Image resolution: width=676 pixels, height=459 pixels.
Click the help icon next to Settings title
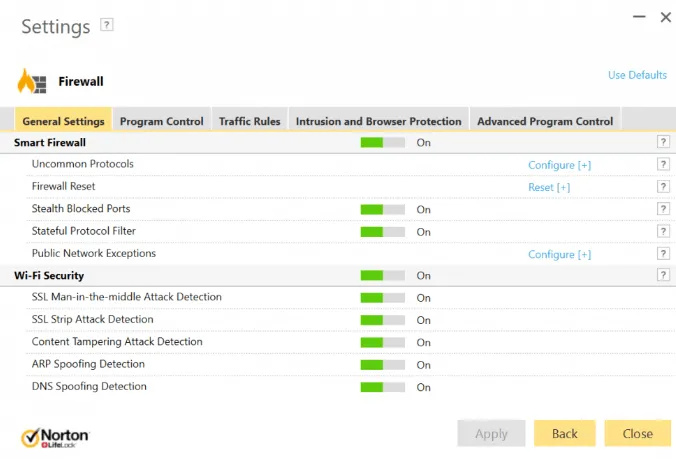coord(108,24)
